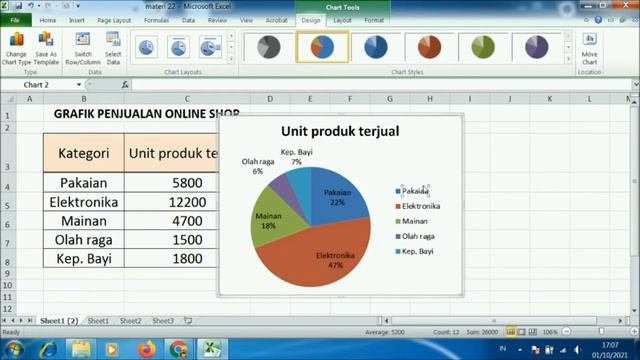
Task: Click the volume speaker tray icon
Action: pos(577,350)
